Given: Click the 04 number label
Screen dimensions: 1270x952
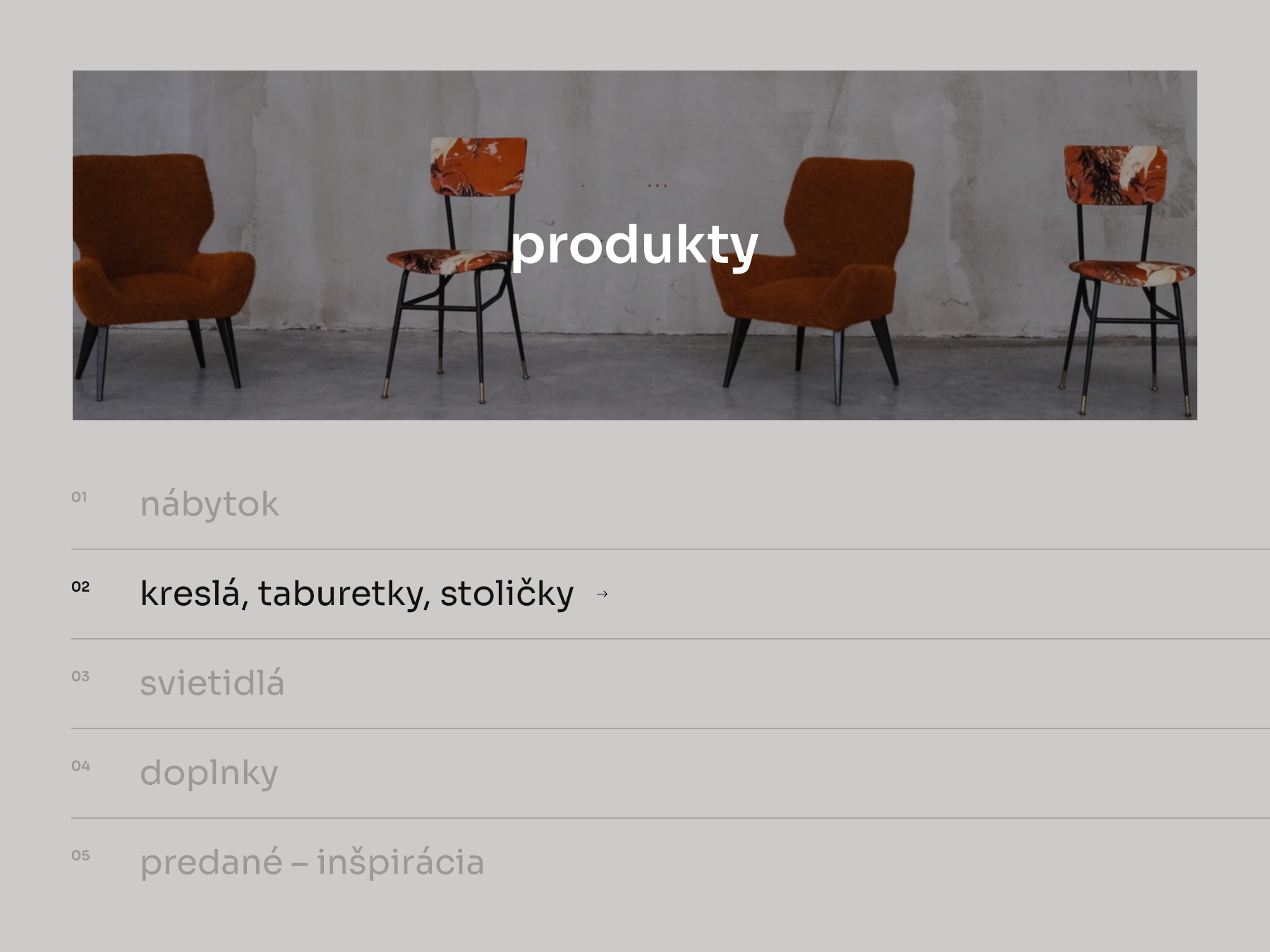Looking at the screenshot, I should [80, 766].
